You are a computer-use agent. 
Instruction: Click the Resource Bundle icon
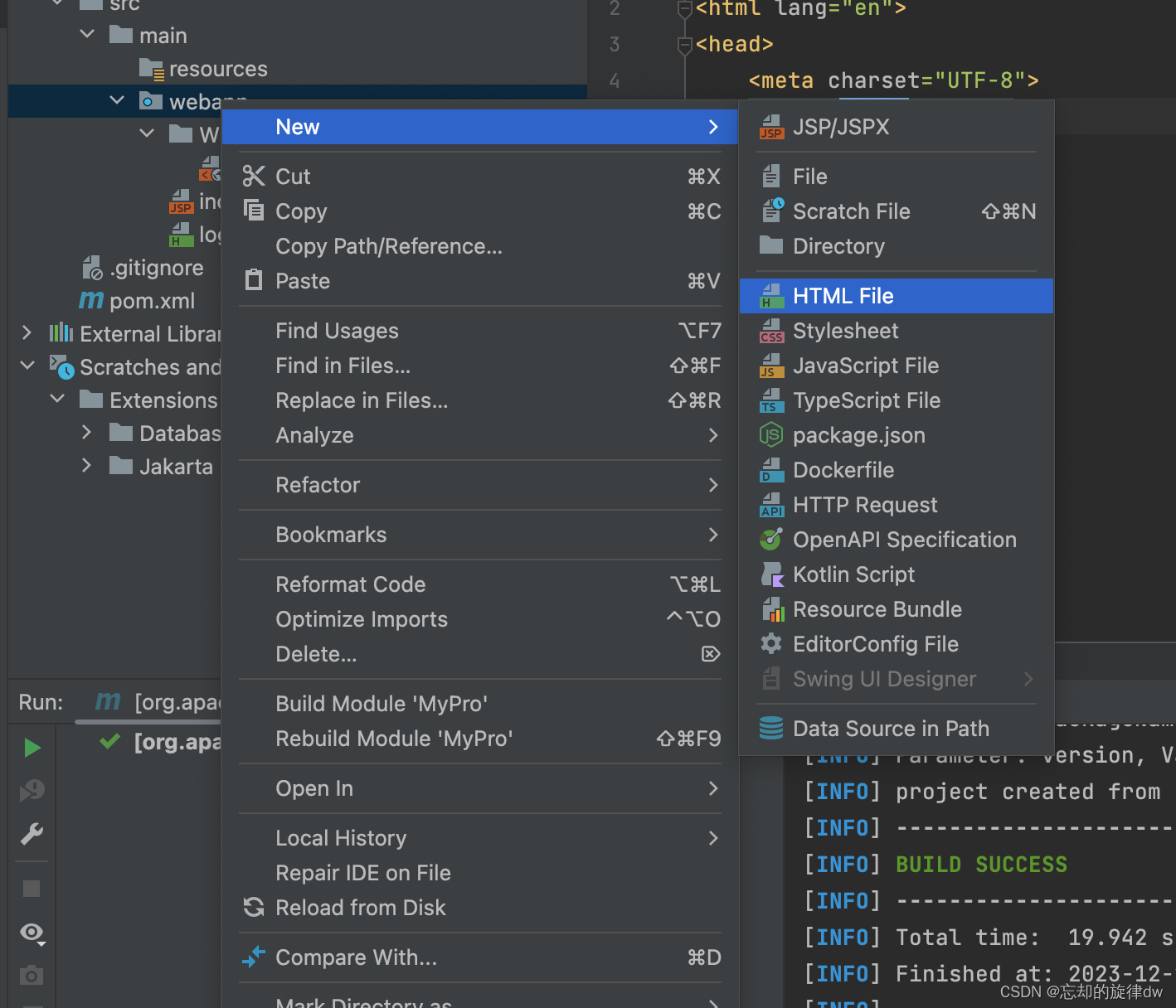coord(772,609)
